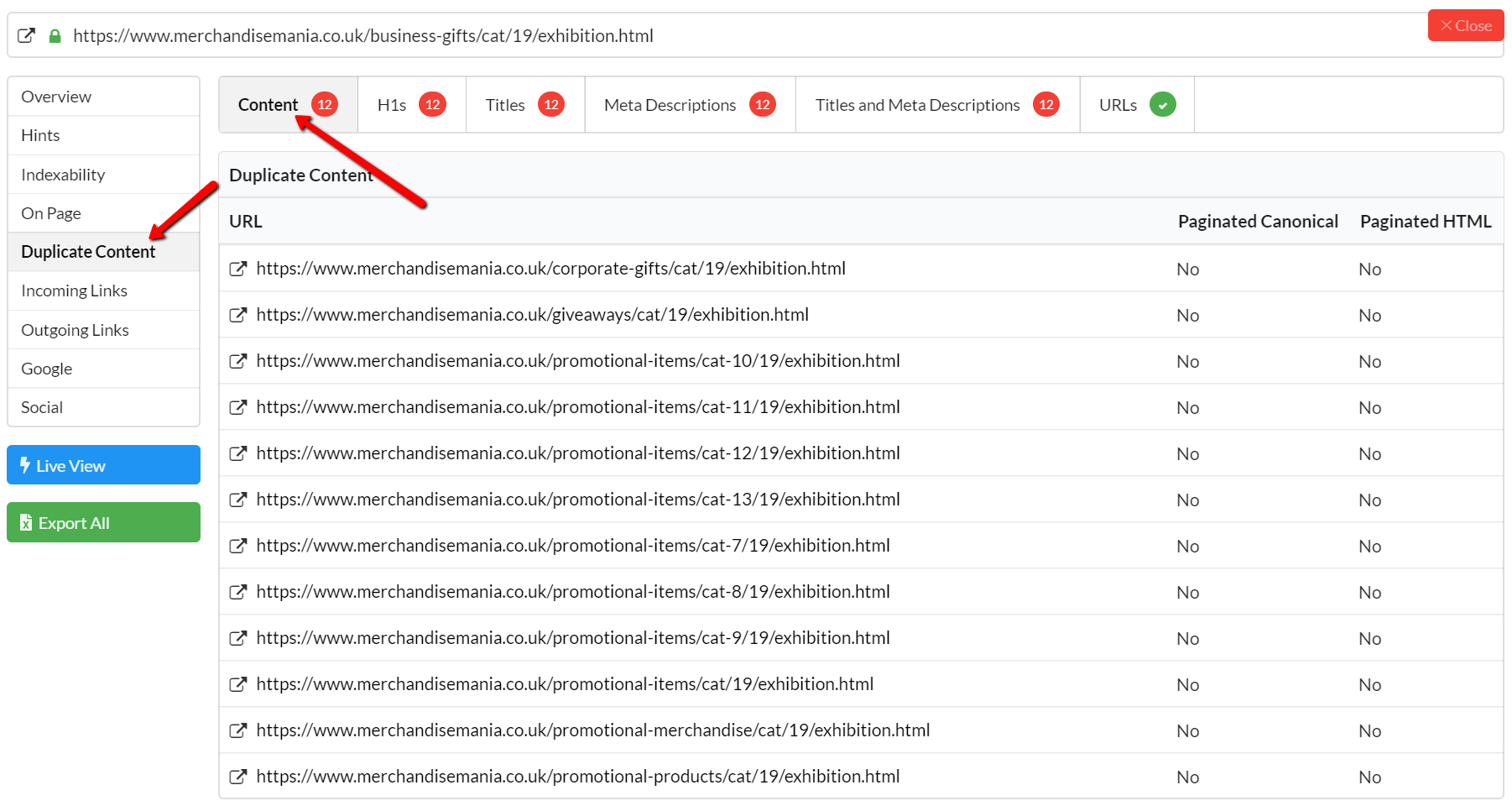This screenshot has width=1512, height=806.
Task: Open external icon for corporate-gifts exhibition URL
Action: (238, 269)
